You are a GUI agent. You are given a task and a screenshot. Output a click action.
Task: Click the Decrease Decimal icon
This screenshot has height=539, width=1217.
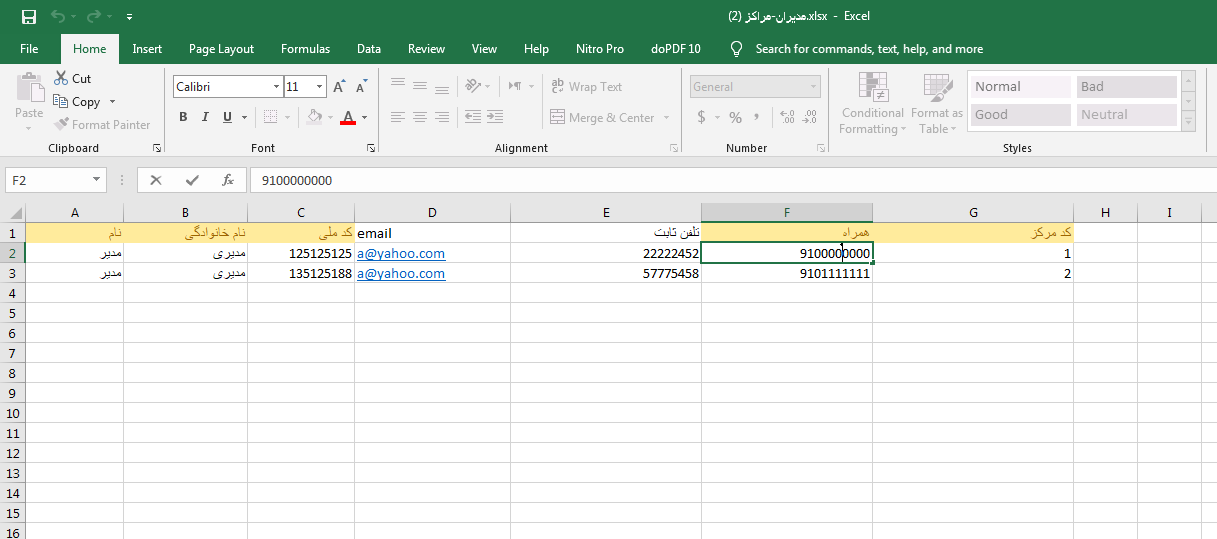pos(810,117)
